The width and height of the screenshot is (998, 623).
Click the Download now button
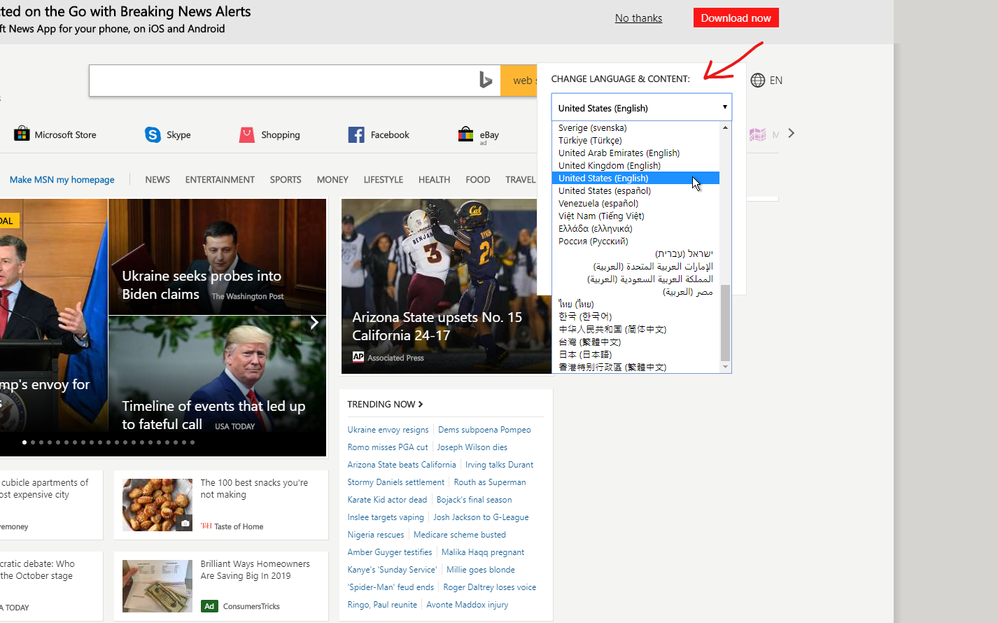pyautogui.click(x=736, y=18)
